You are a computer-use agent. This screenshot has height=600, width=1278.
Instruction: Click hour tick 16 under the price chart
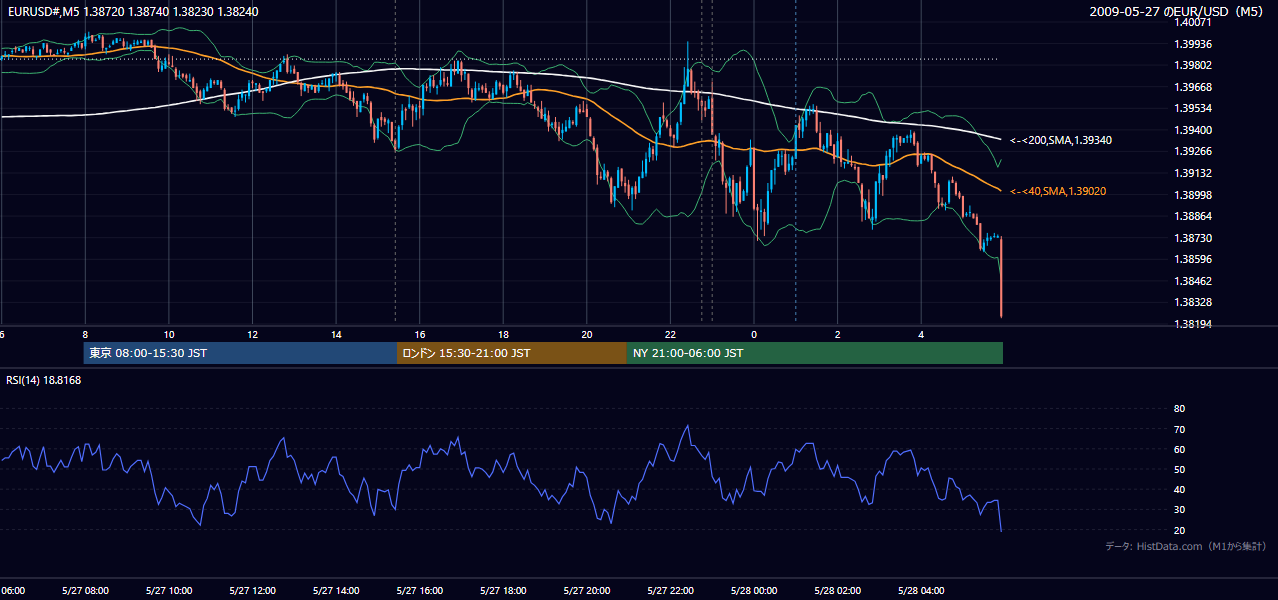pyautogui.click(x=420, y=335)
